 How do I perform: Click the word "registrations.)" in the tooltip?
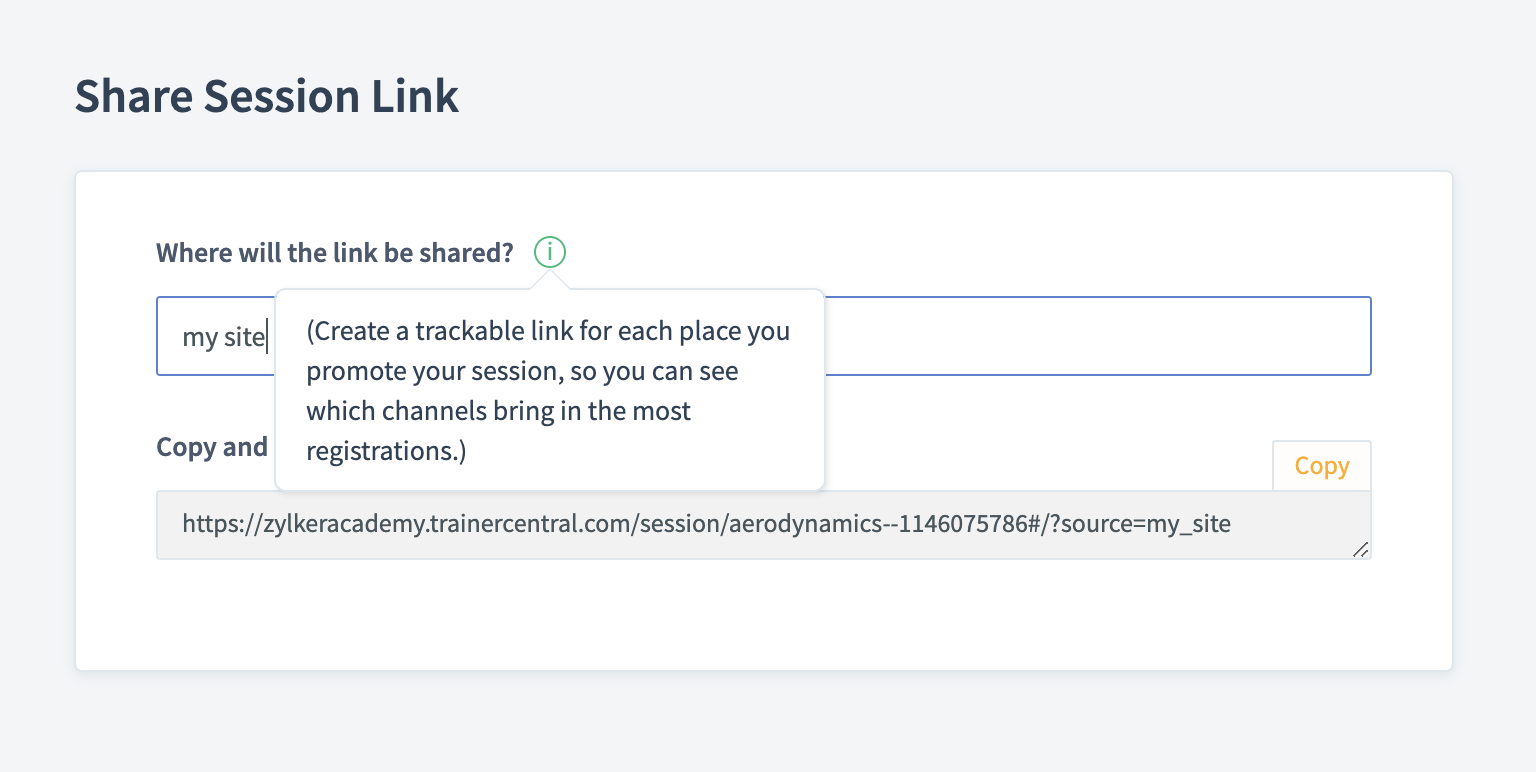tap(386, 451)
